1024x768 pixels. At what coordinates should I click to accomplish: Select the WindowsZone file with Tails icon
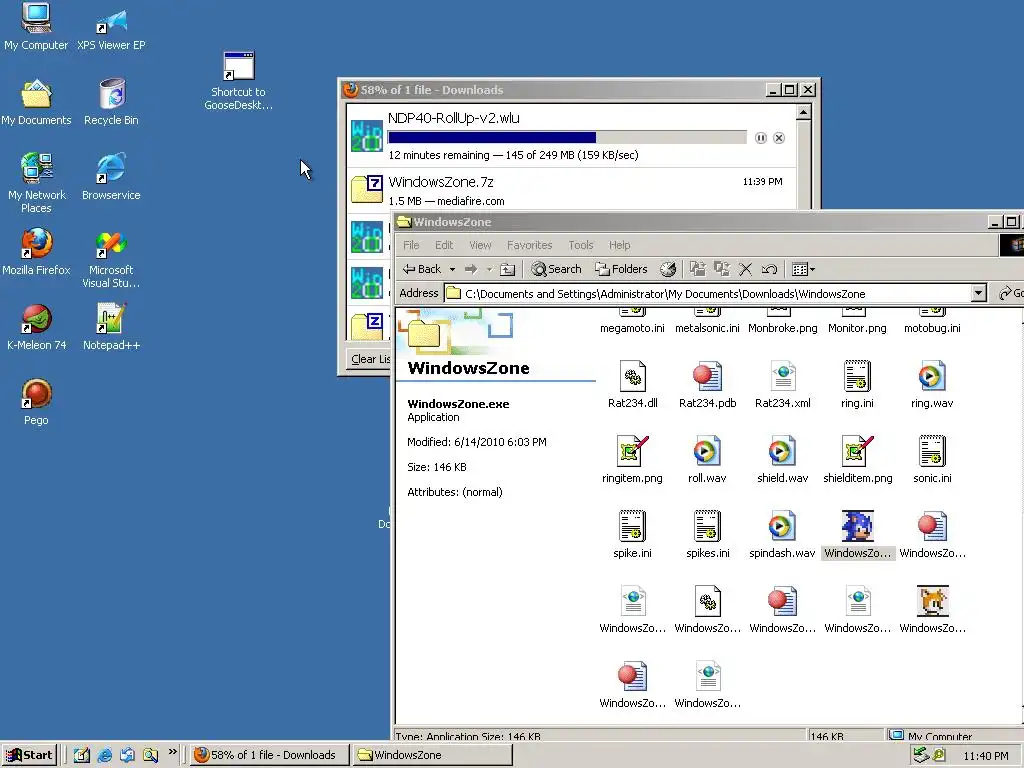point(932,610)
